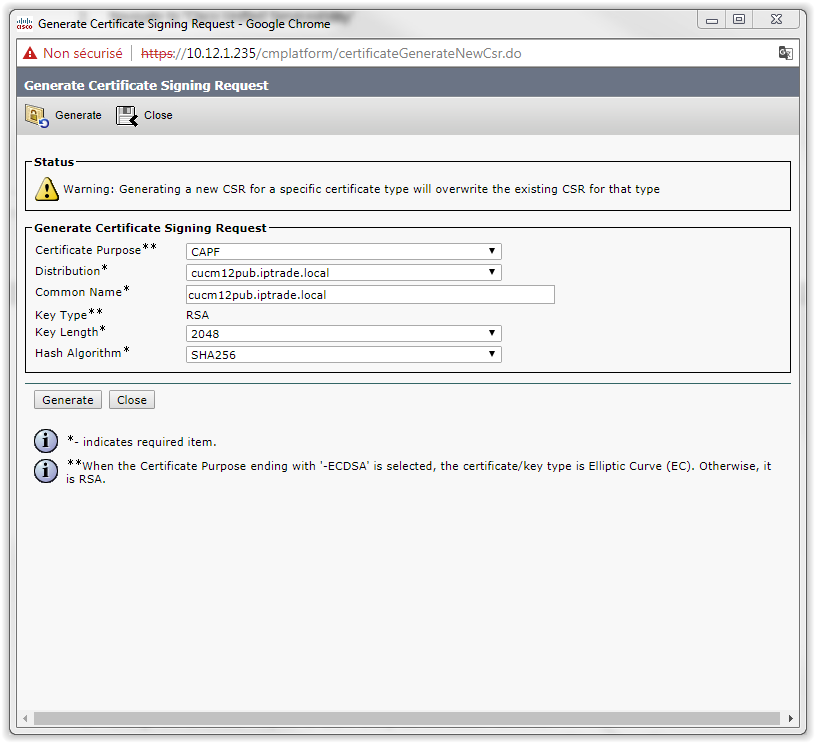This screenshot has width=815, height=743.
Task: Click the Generate button below the form
Action: tap(68, 400)
